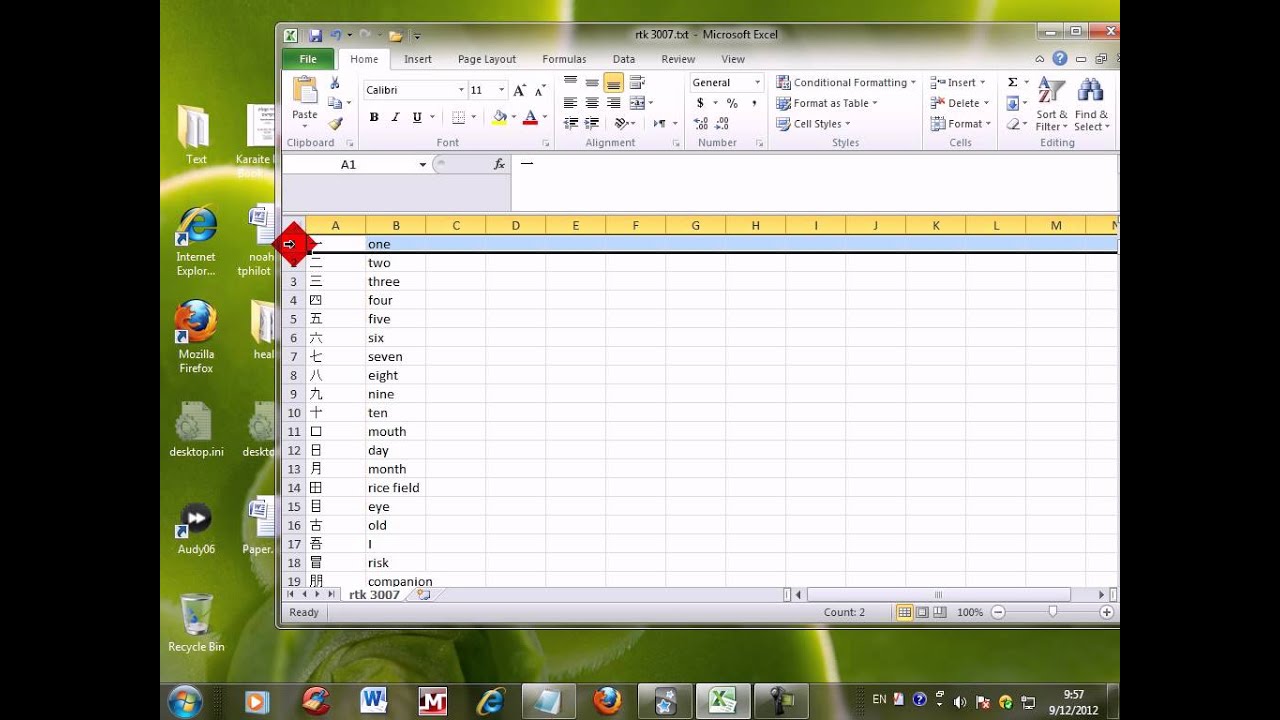Click the Center alignment icon
Screen dimensions: 1280x720
tap(592, 103)
